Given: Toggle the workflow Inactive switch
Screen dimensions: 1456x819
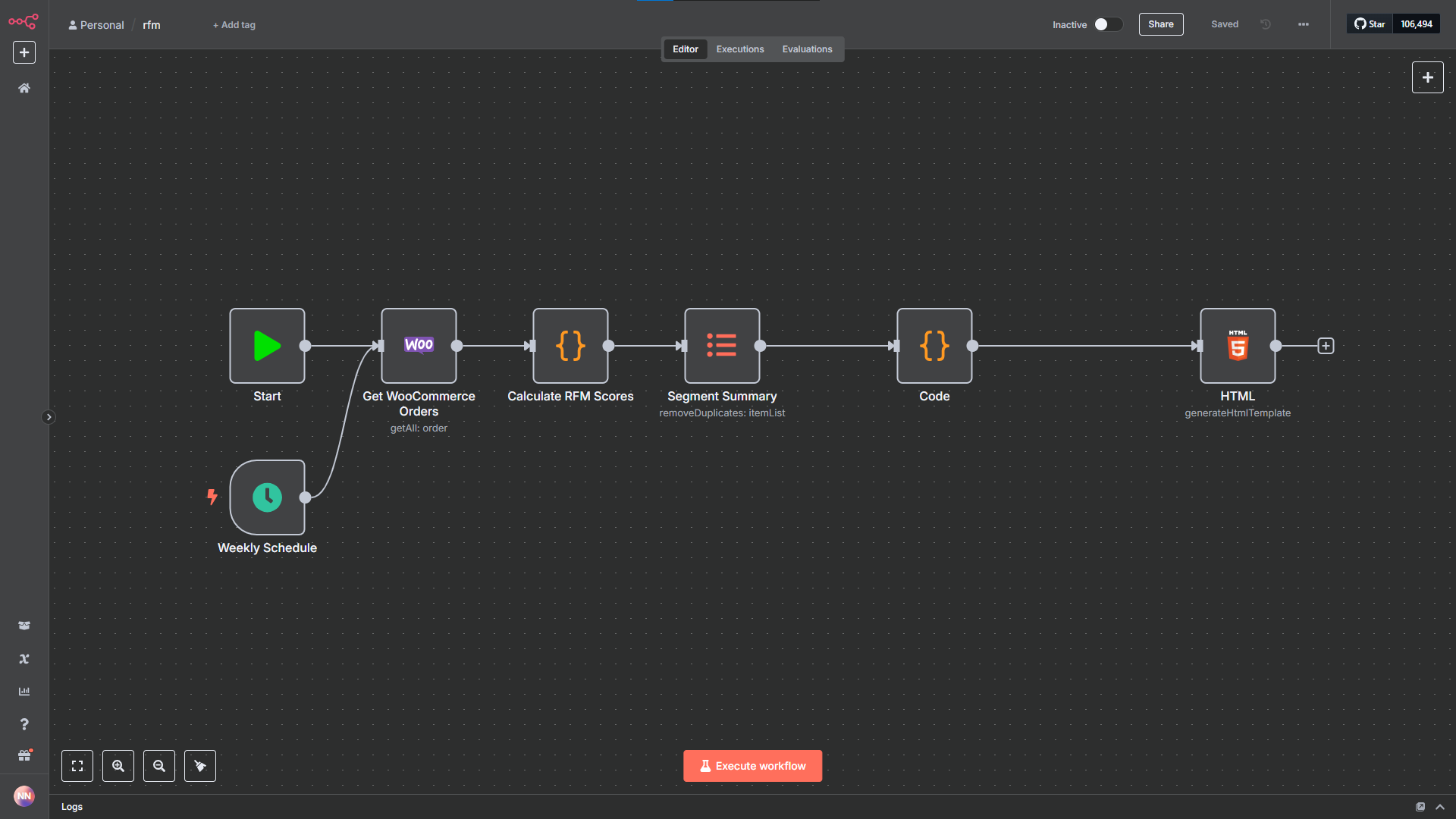Looking at the screenshot, I should [x=1107, y=24].
